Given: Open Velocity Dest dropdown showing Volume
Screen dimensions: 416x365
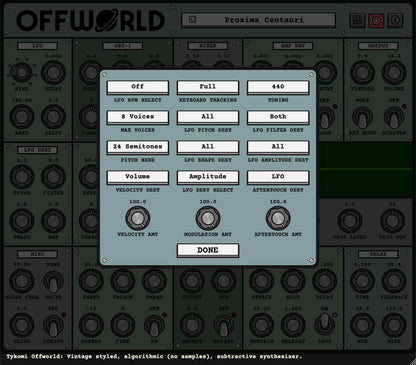Looking at the screenshot, I should pos(138,177).
